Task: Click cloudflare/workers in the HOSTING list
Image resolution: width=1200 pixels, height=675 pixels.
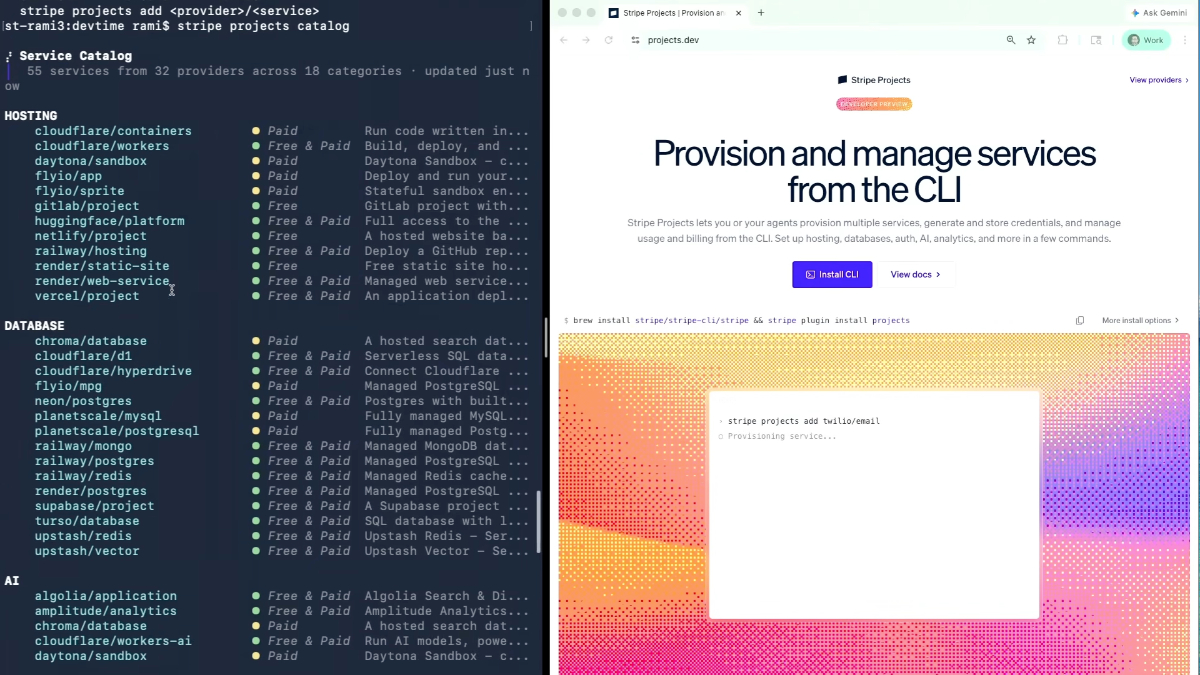Action: tap(102, 146)
